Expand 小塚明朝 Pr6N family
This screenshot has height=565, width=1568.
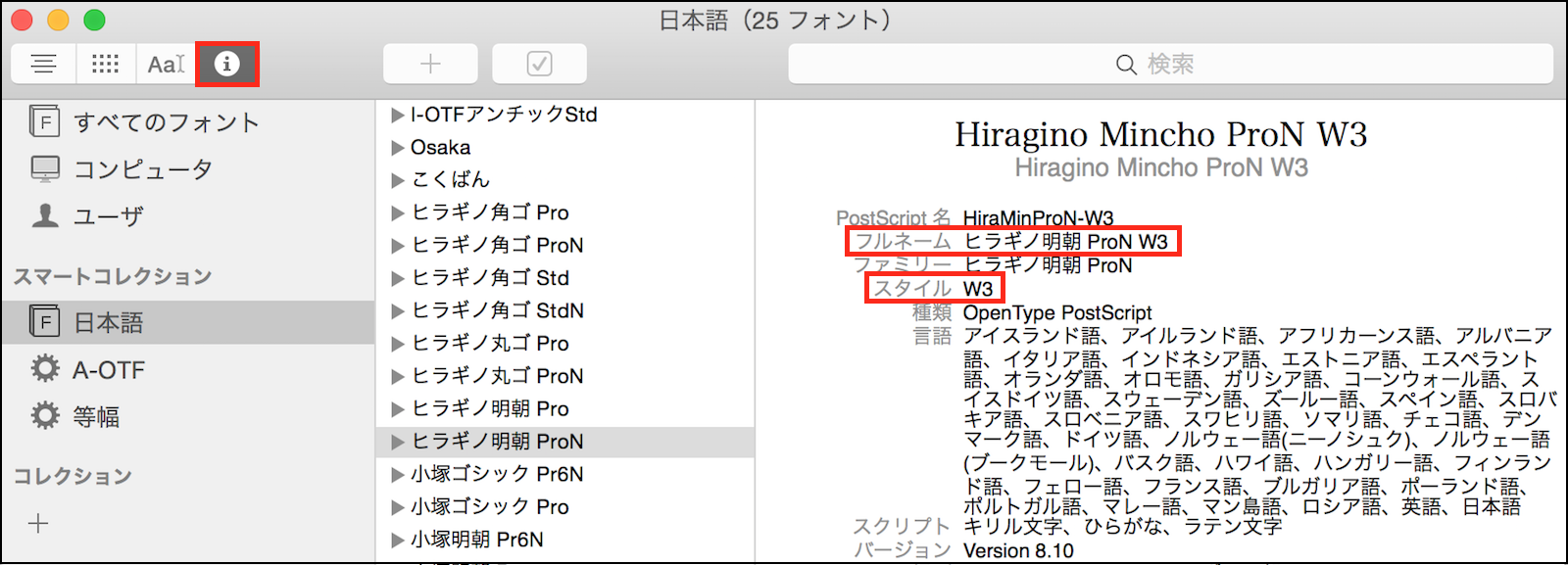[397, 541]
